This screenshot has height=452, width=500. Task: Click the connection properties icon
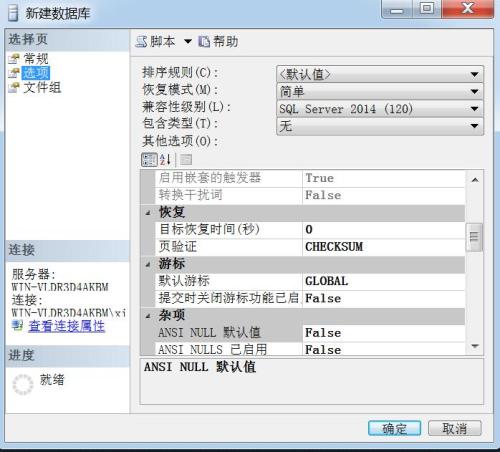pyautogui.click(x=17, y=325)
